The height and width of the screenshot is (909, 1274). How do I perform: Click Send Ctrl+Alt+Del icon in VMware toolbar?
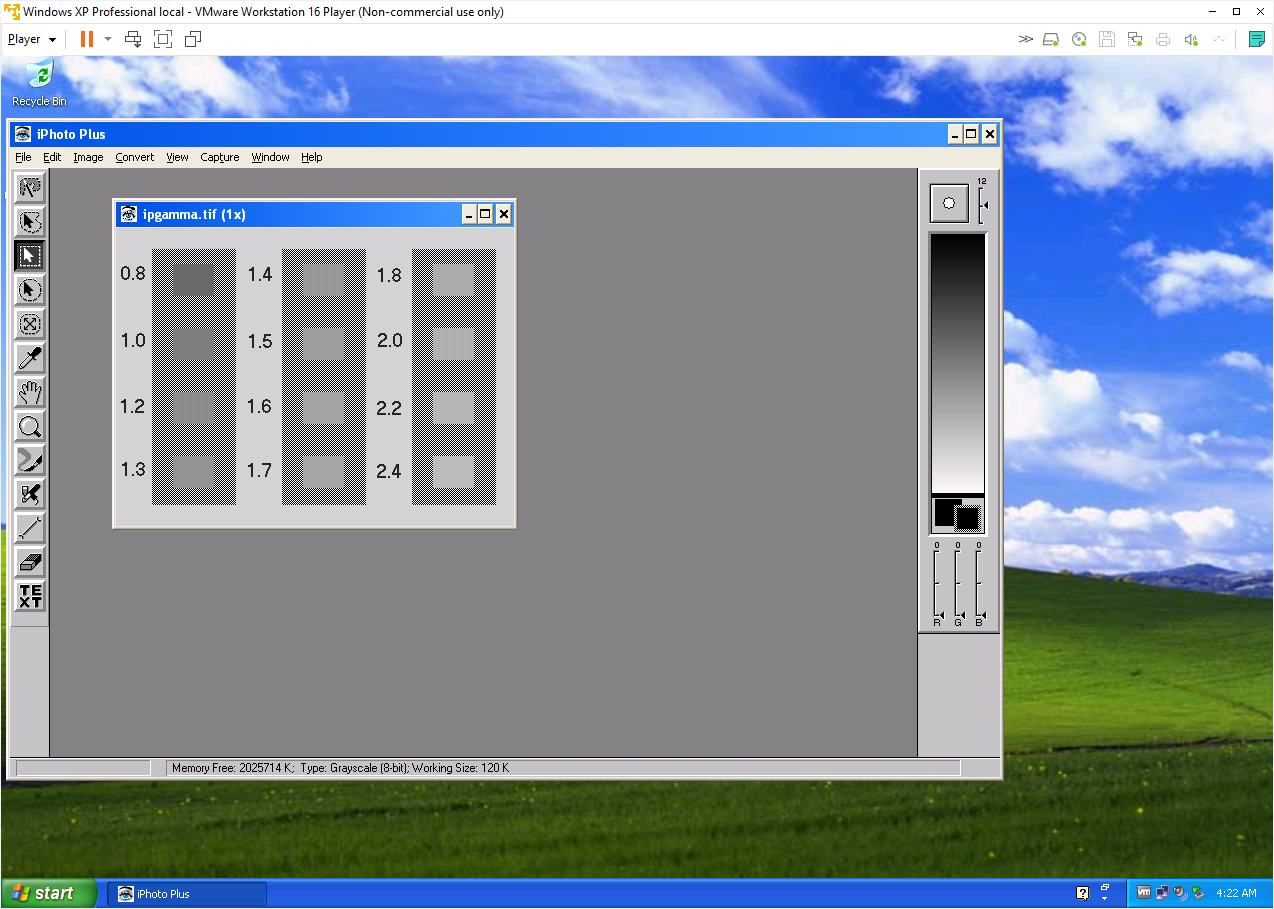[133, 39]
